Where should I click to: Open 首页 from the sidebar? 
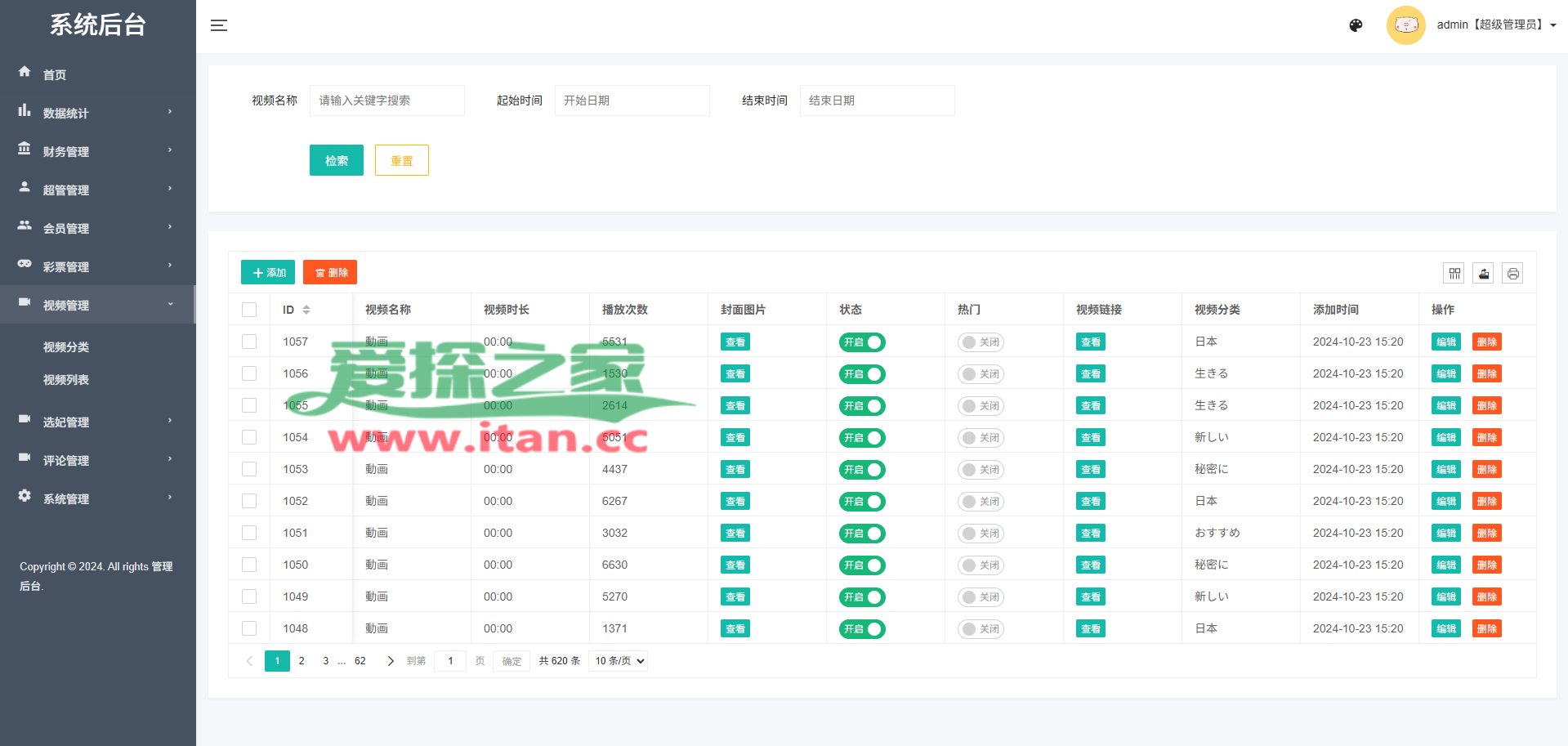tap(55, 74)
